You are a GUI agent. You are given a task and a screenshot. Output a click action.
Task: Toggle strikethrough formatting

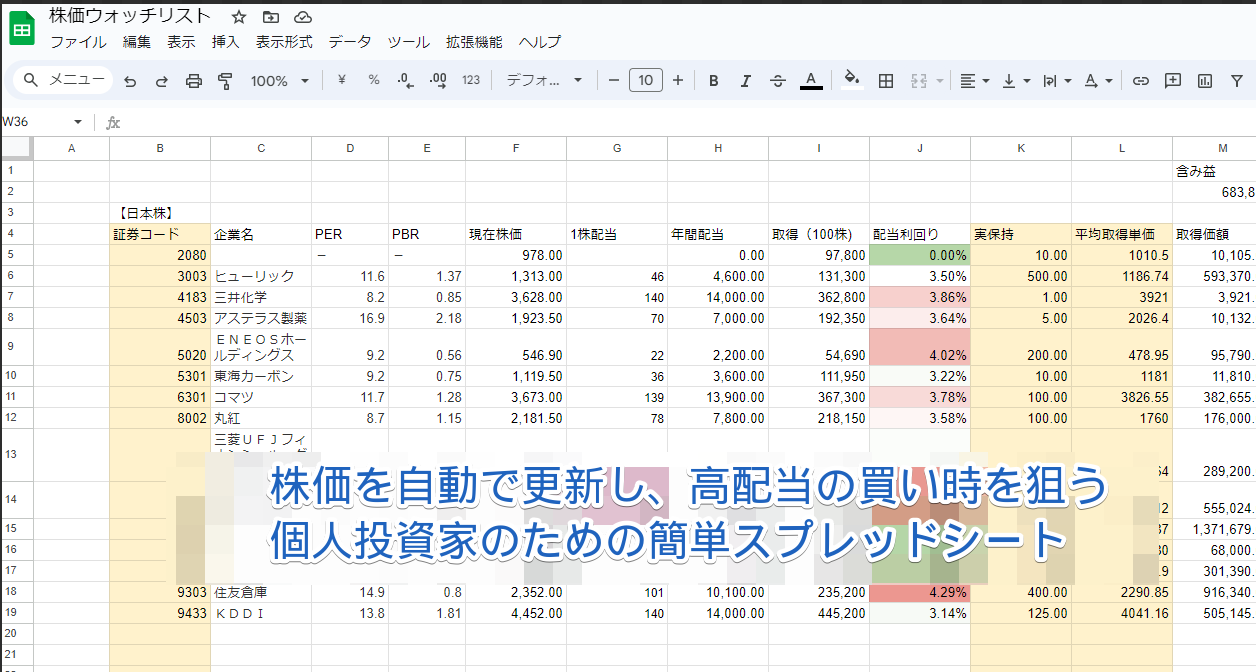point(778,80)
